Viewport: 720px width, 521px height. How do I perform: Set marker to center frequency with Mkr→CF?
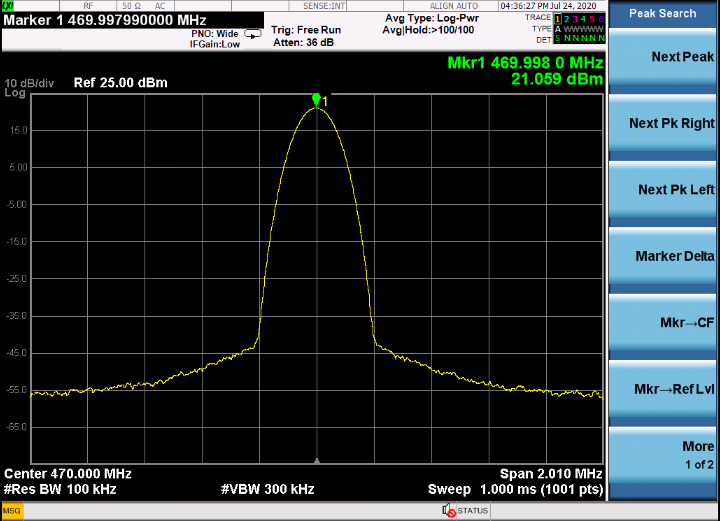click(662, 322)
